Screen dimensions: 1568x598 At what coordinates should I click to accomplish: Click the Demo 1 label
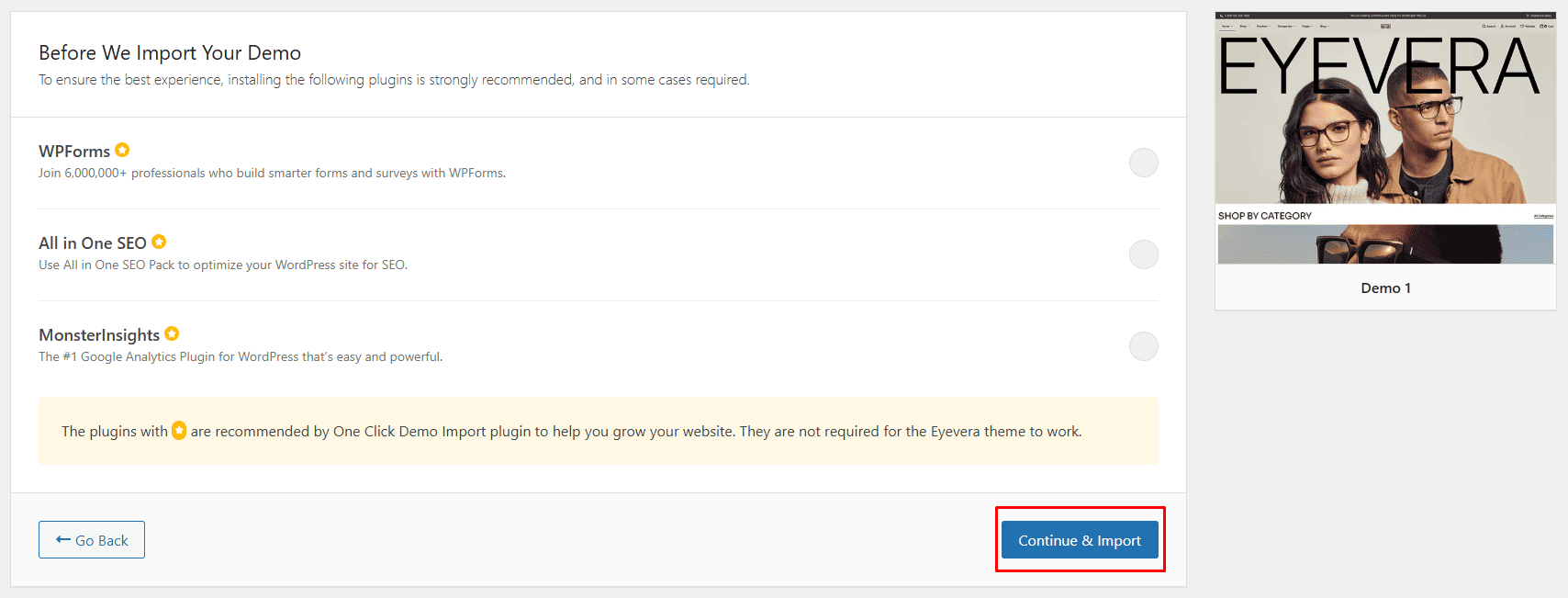click(1385, 288)
